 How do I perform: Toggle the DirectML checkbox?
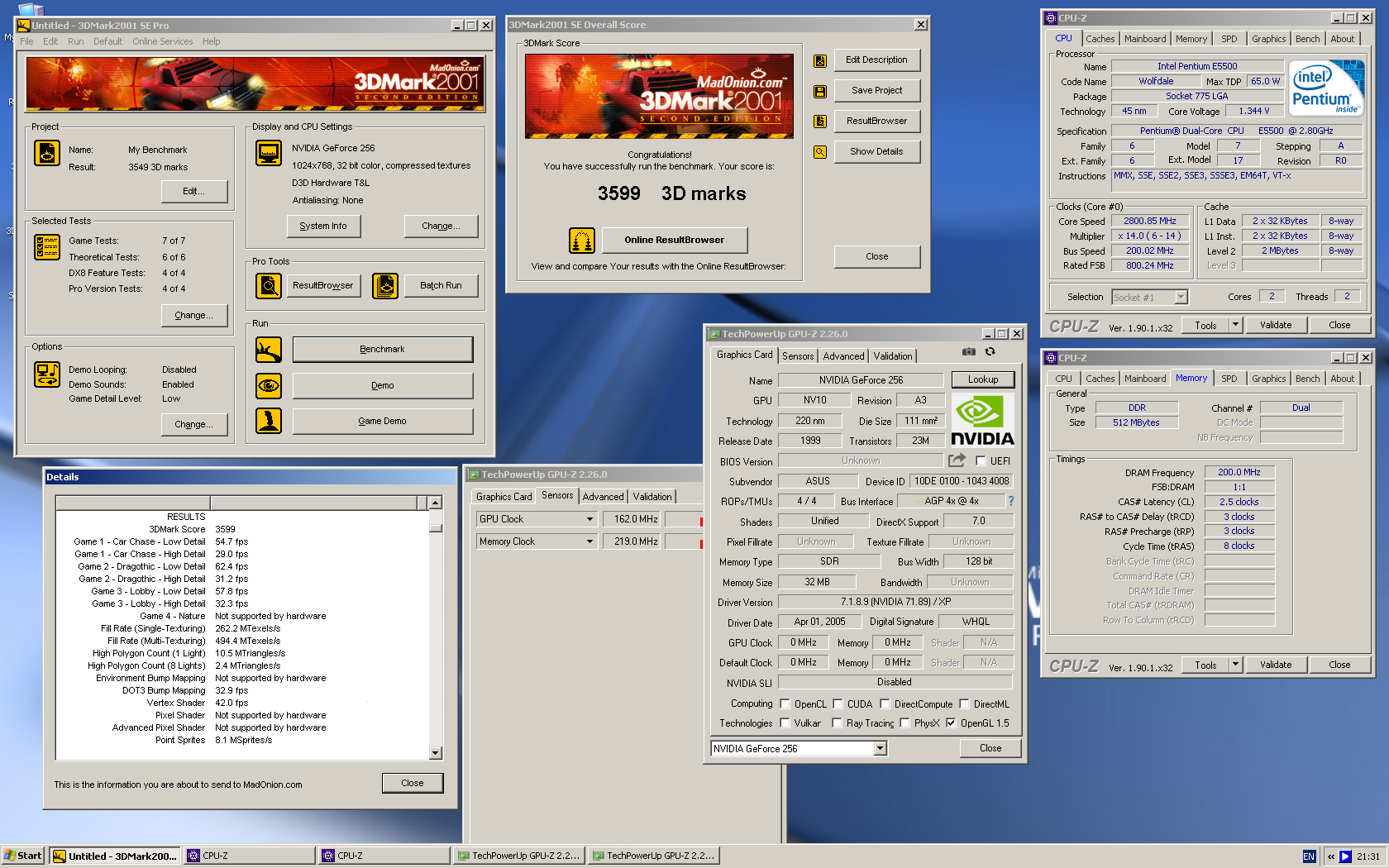[964, 704]
